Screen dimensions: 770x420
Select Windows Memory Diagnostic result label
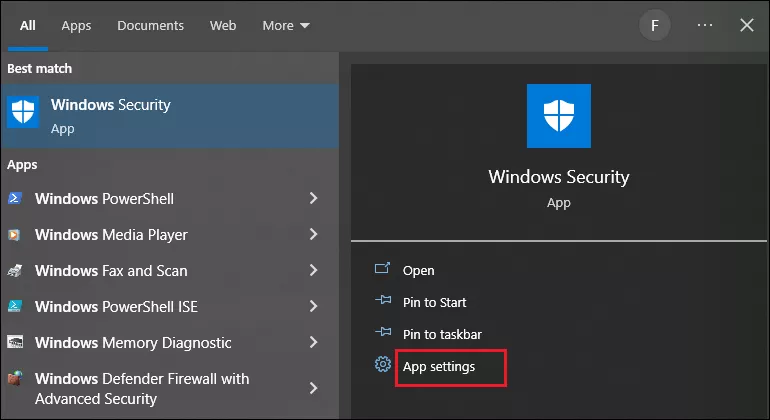click(x=133, y=342)
